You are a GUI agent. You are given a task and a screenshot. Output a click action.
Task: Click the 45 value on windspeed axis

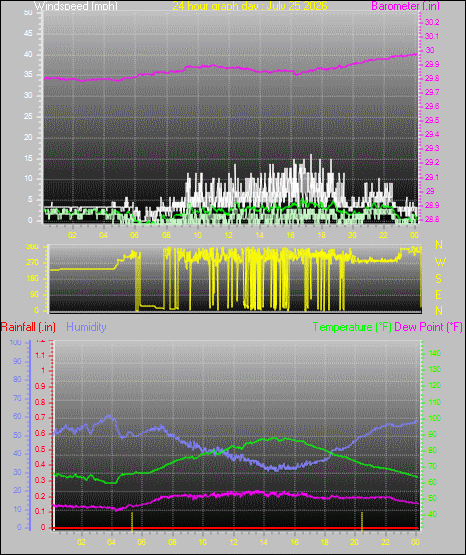click(x=28, y=34)
